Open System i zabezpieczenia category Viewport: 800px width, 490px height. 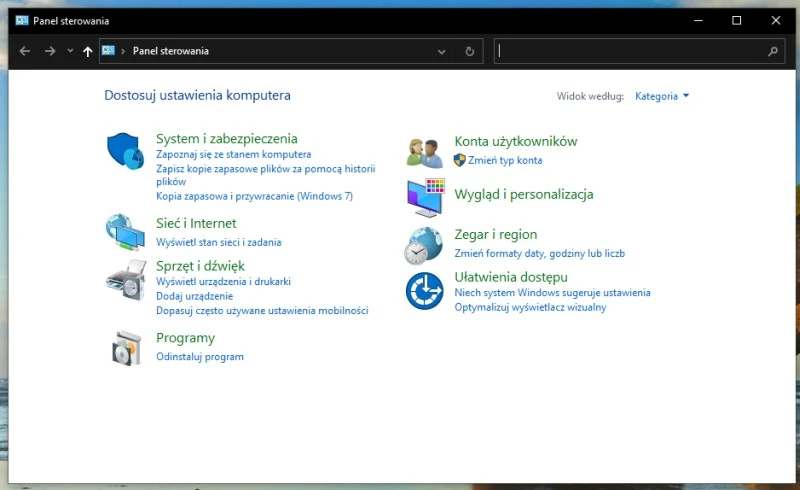tap(227, 138)
